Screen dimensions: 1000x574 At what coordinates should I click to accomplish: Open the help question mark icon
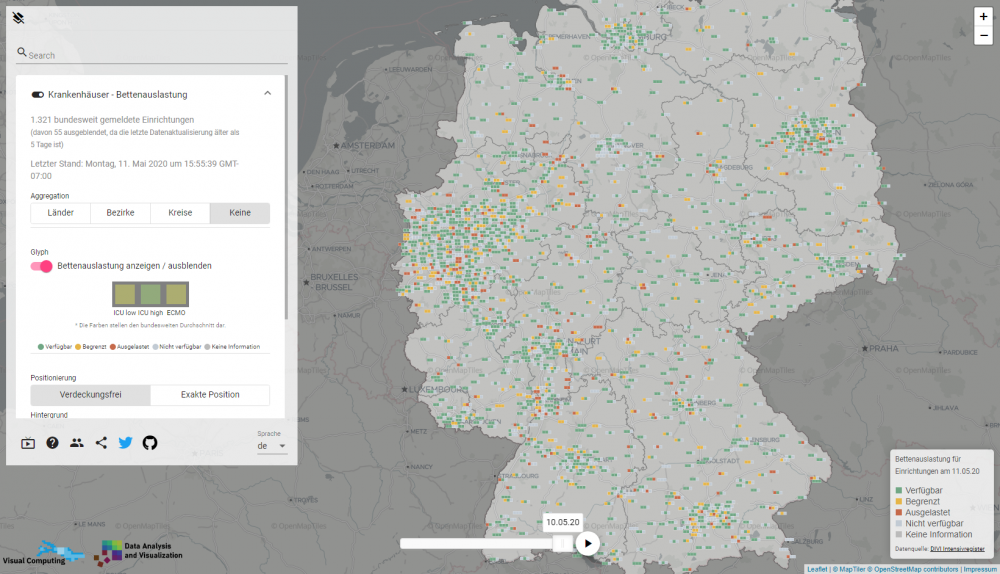click(52, 443)
